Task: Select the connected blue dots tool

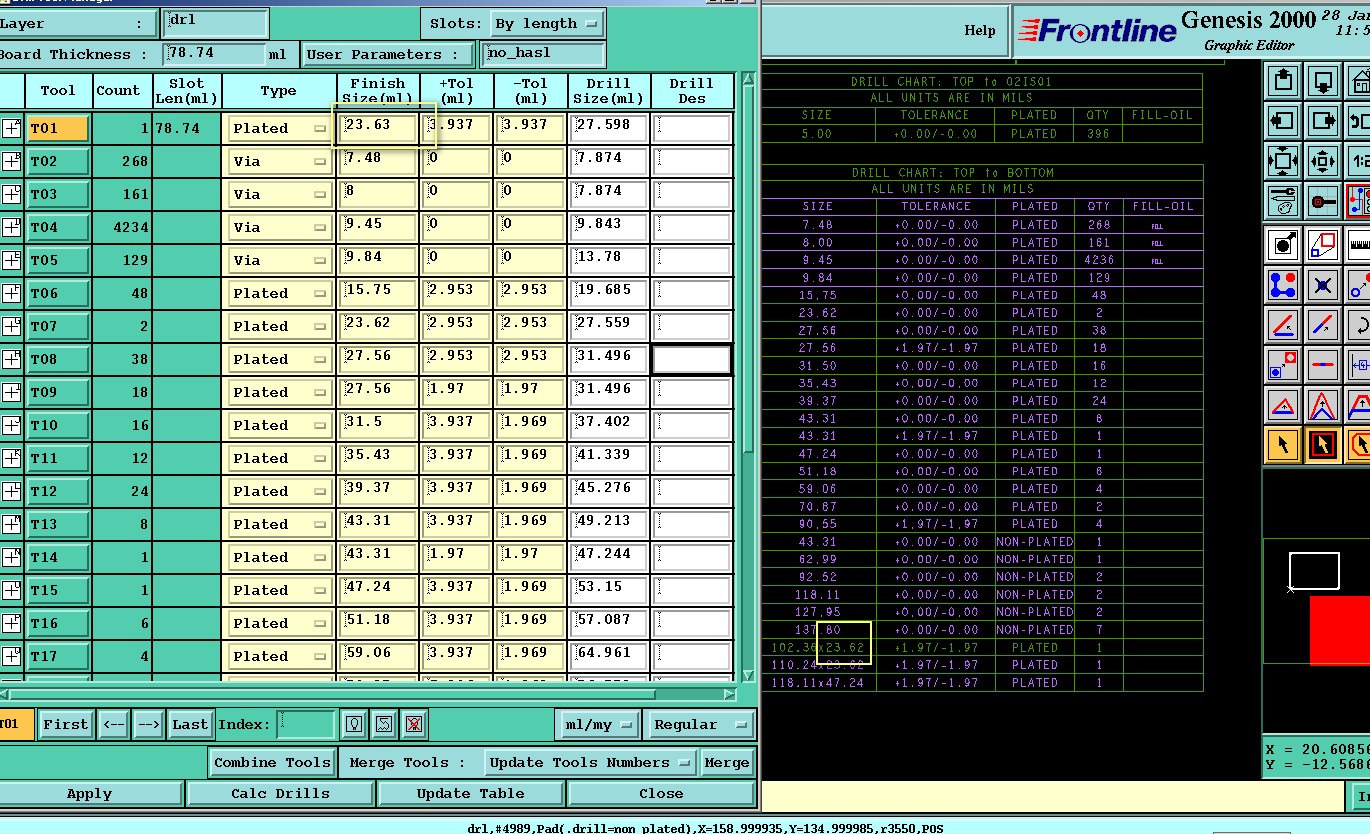Action: pyautogui.click(x=1283, y=285)
